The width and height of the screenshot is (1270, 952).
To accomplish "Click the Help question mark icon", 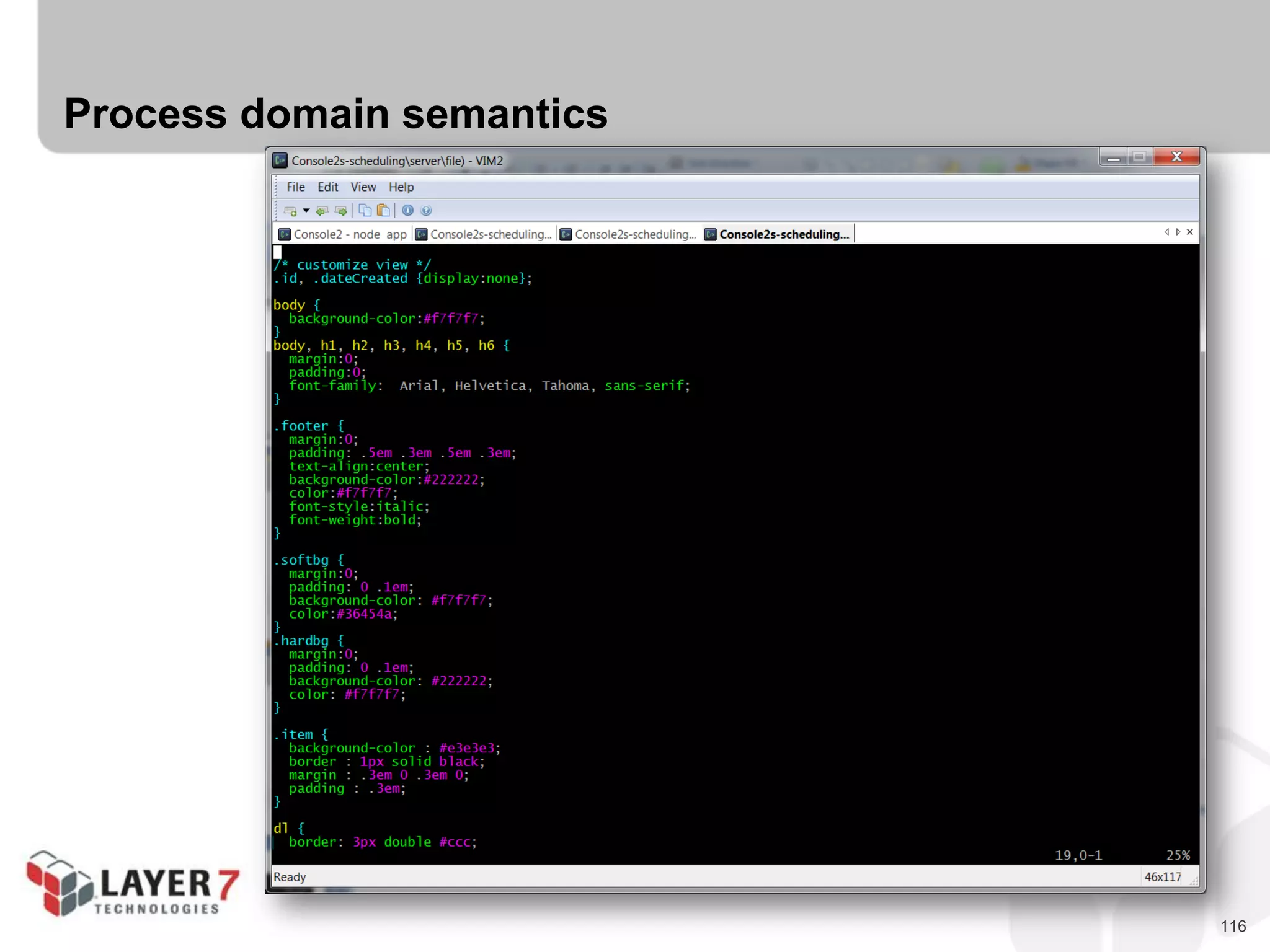I will (x=426, y=211).
